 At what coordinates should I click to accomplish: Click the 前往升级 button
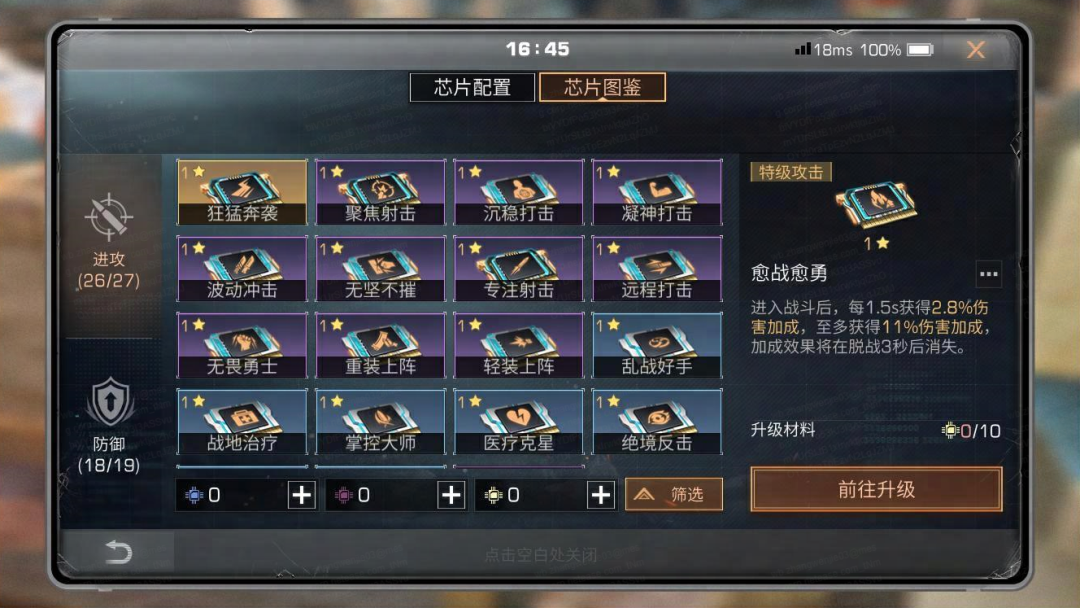[x=876, y=490]
